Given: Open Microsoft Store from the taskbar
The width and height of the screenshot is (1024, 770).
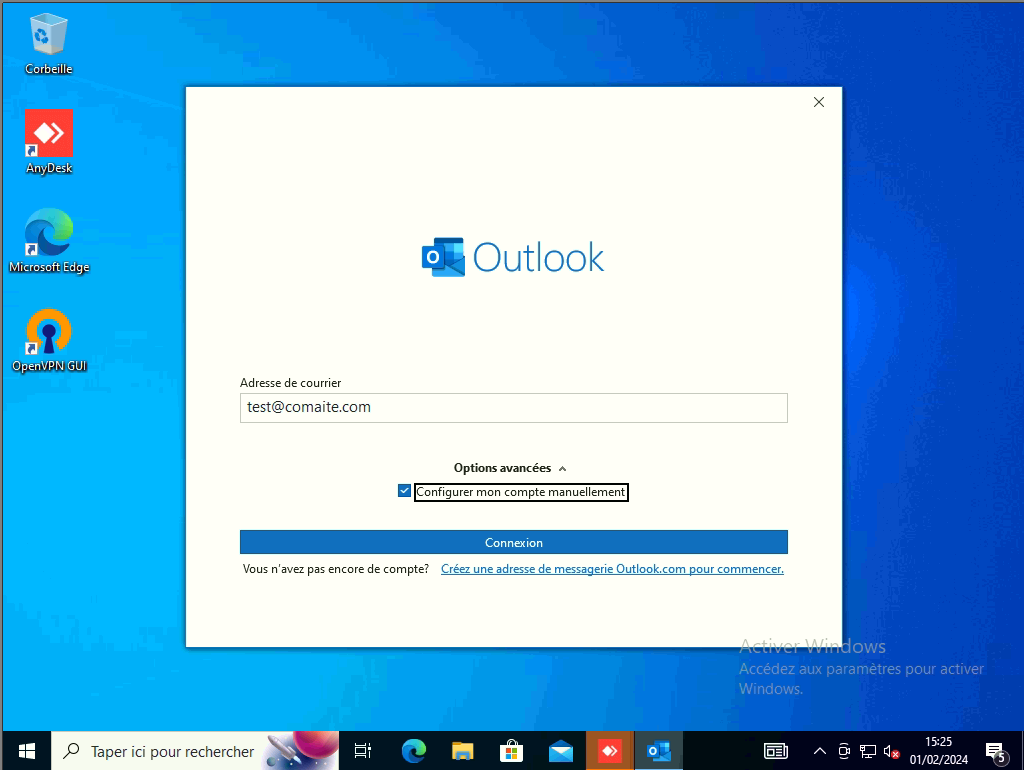Looking at the screenshot, I should [x=511, y=751].
